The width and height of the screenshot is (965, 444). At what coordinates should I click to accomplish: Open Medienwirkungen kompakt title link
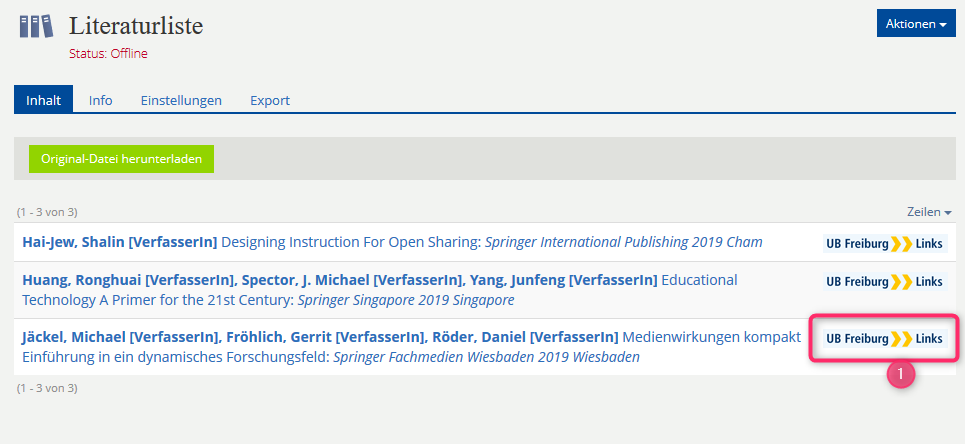coord(711,337)
